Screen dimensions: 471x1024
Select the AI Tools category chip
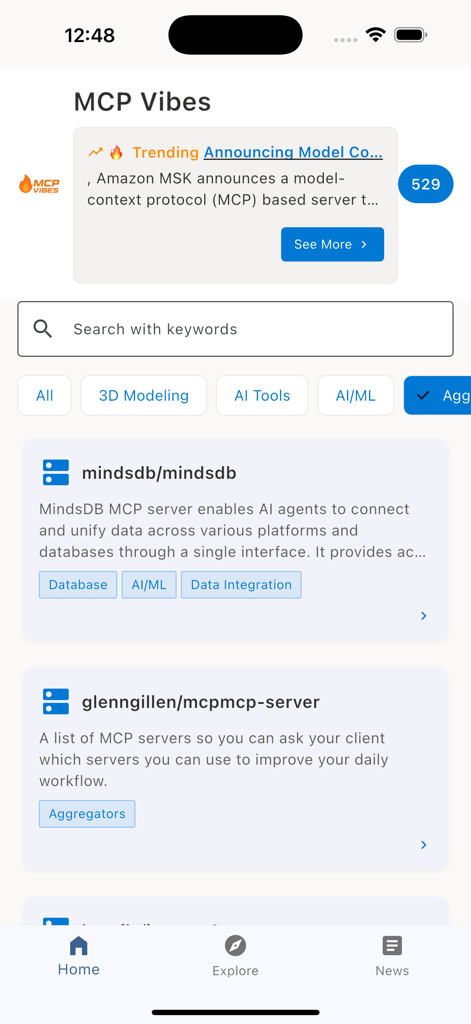pyautogui.click(x=262, y=395)
